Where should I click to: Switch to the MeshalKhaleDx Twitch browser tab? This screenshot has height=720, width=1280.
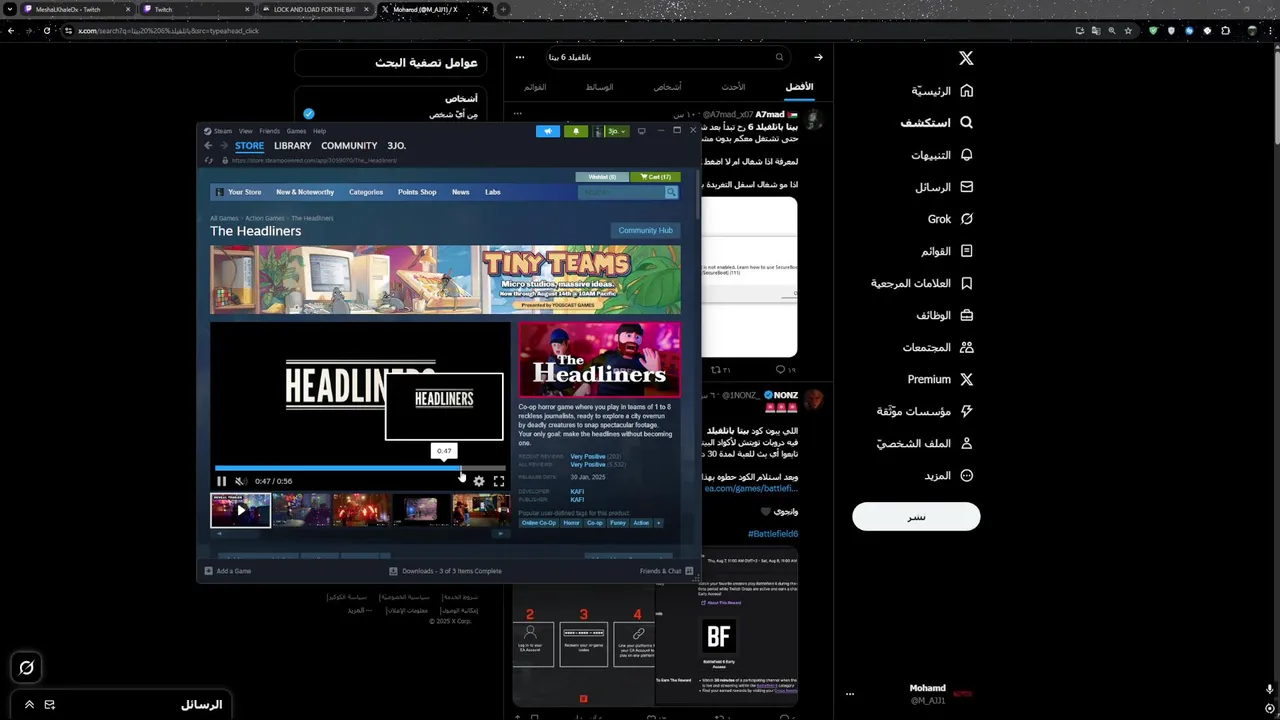tap(75, 9)
